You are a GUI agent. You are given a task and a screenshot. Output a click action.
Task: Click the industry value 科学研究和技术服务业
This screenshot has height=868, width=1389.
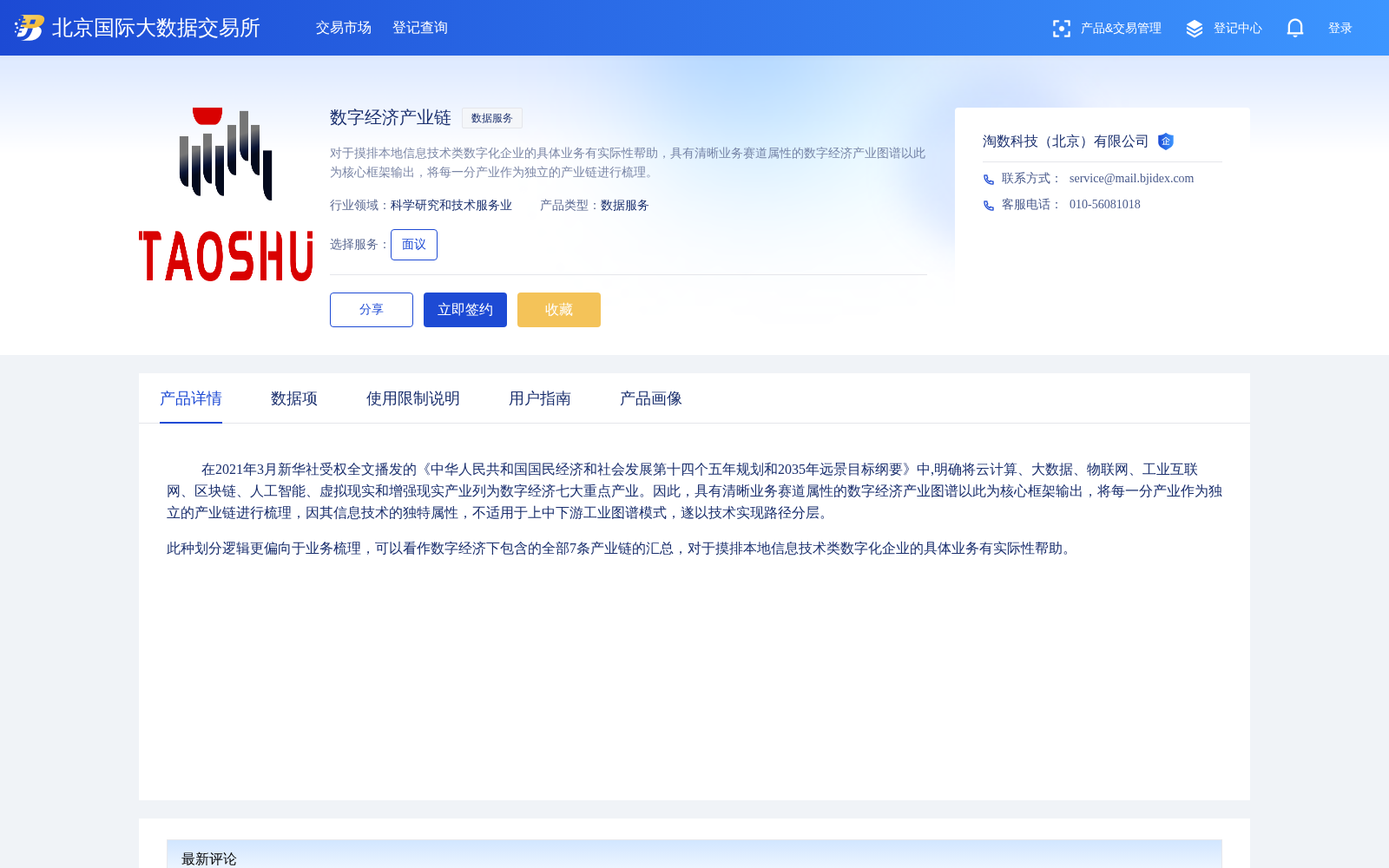pos(451,206)
